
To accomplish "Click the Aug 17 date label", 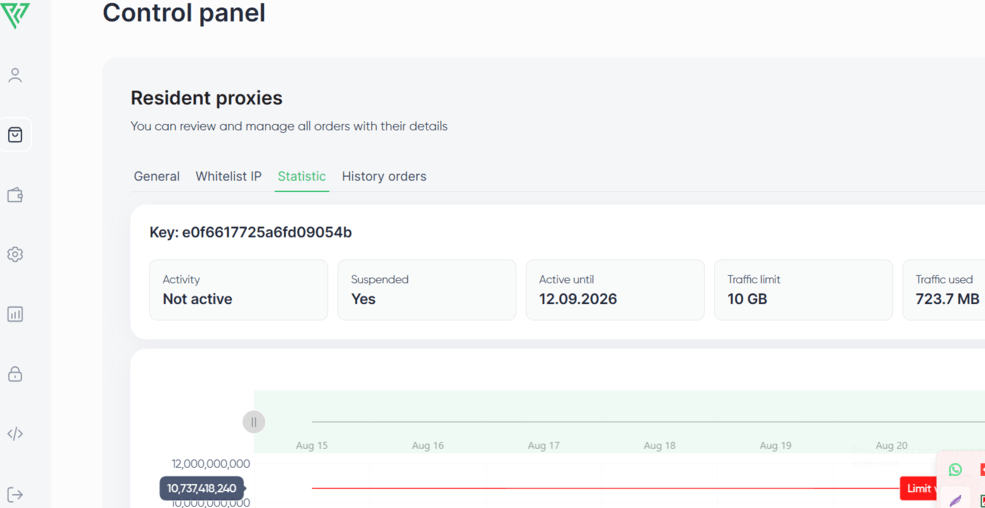I will 543,446.
